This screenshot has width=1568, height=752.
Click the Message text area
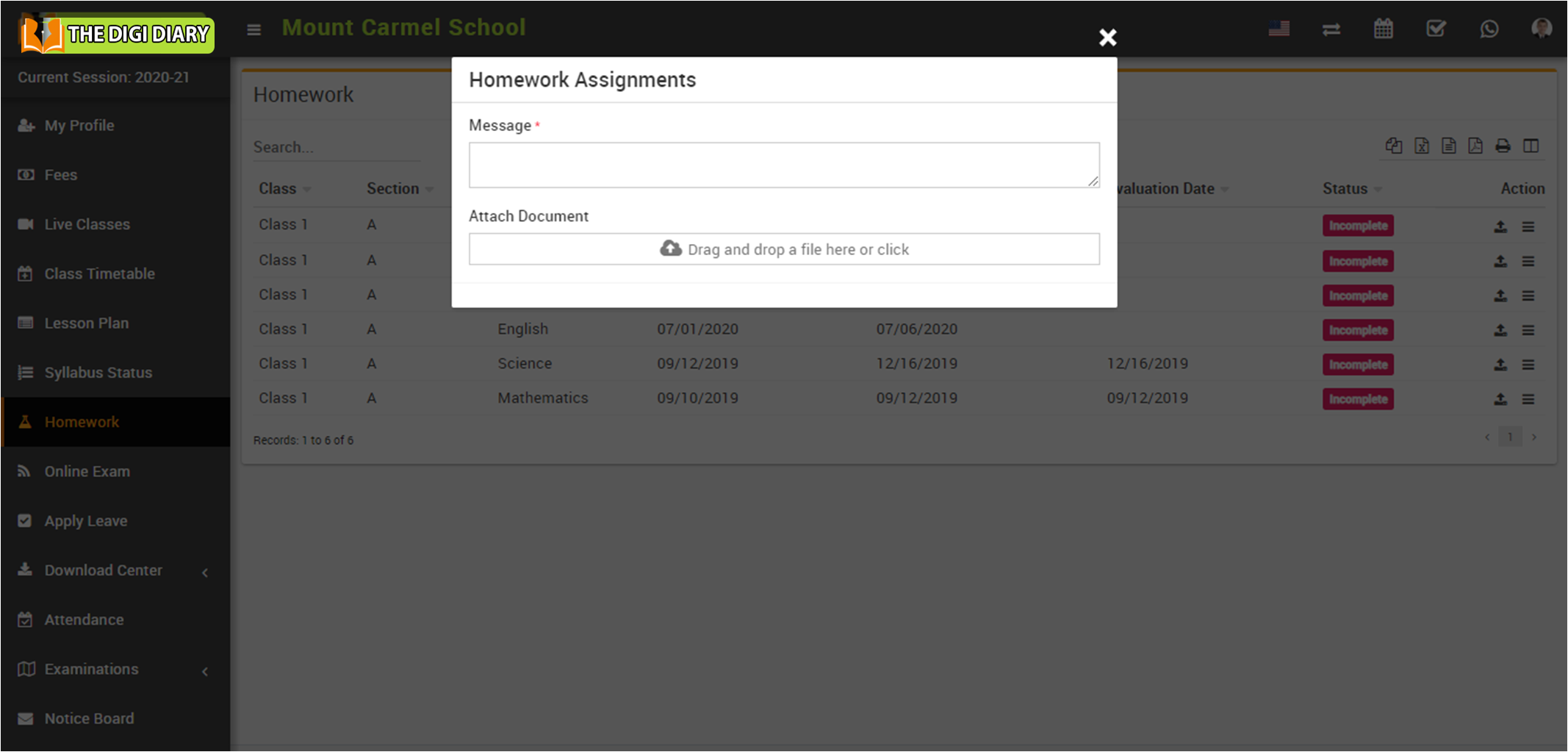click(783, 165)
